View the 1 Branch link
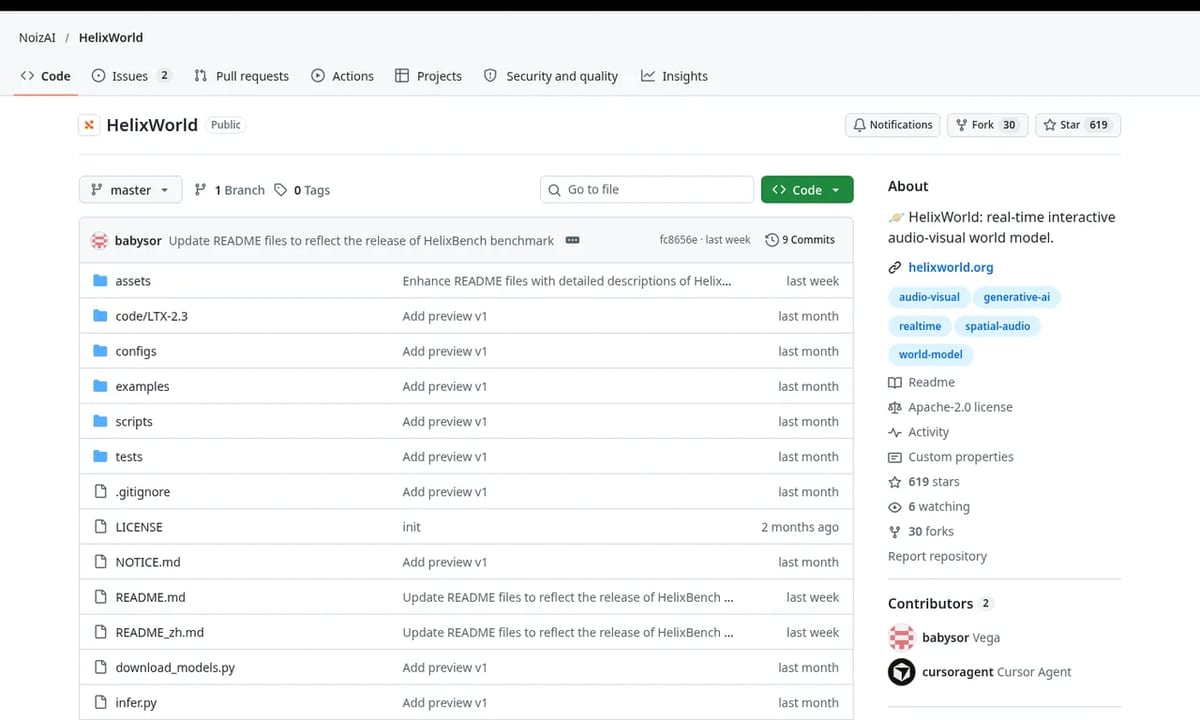Image resolution: width=1200 pixels, height=720 pixels. coord(229,190)
